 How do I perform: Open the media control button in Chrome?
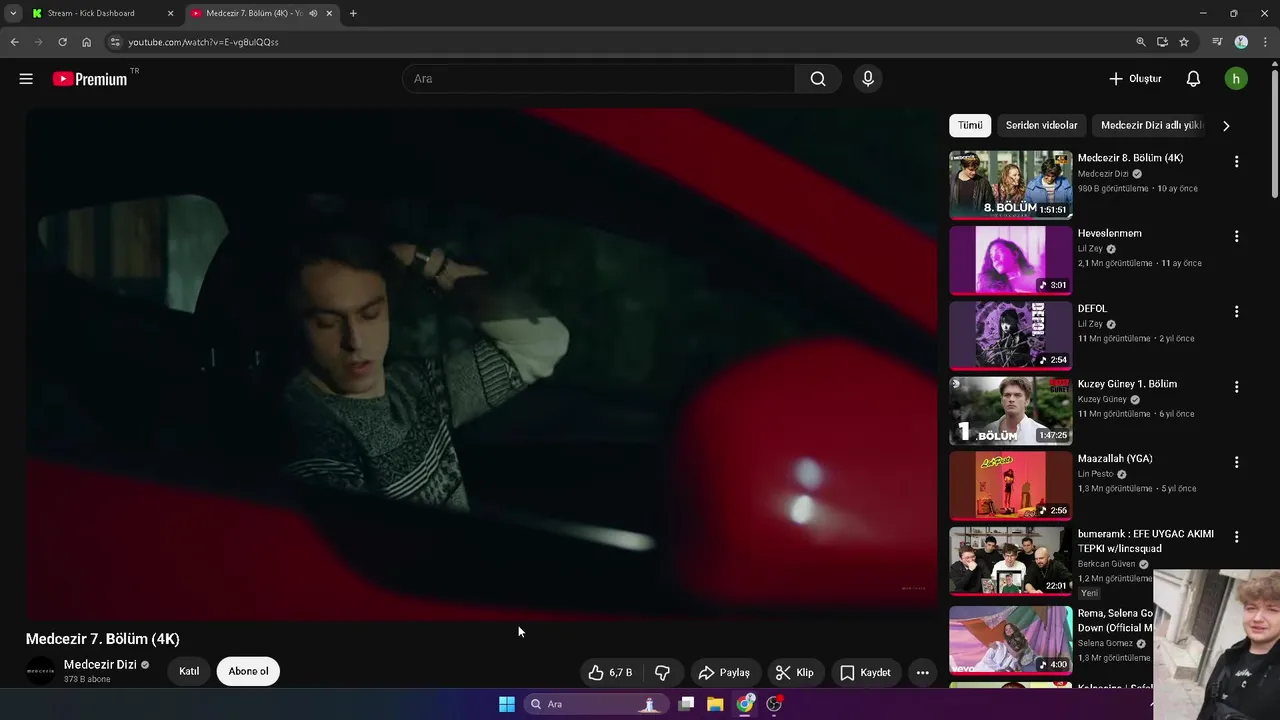pos(1217,42)
